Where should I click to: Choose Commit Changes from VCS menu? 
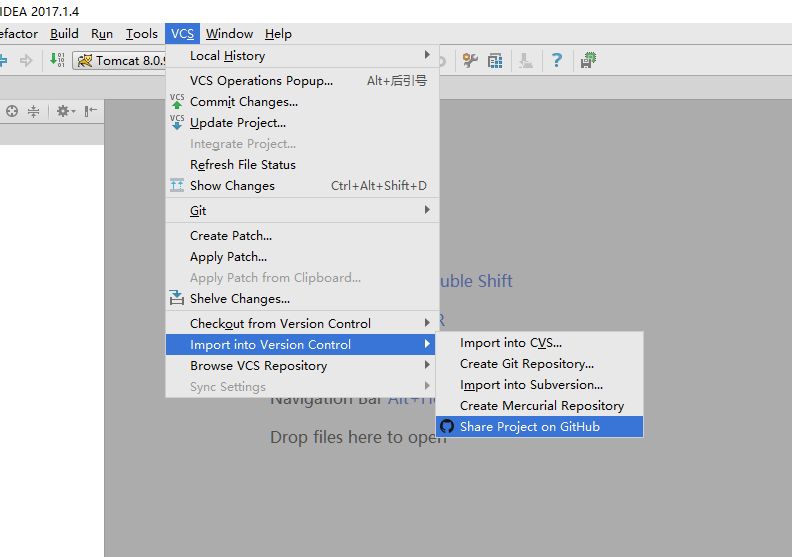click(x=302, y=102)
